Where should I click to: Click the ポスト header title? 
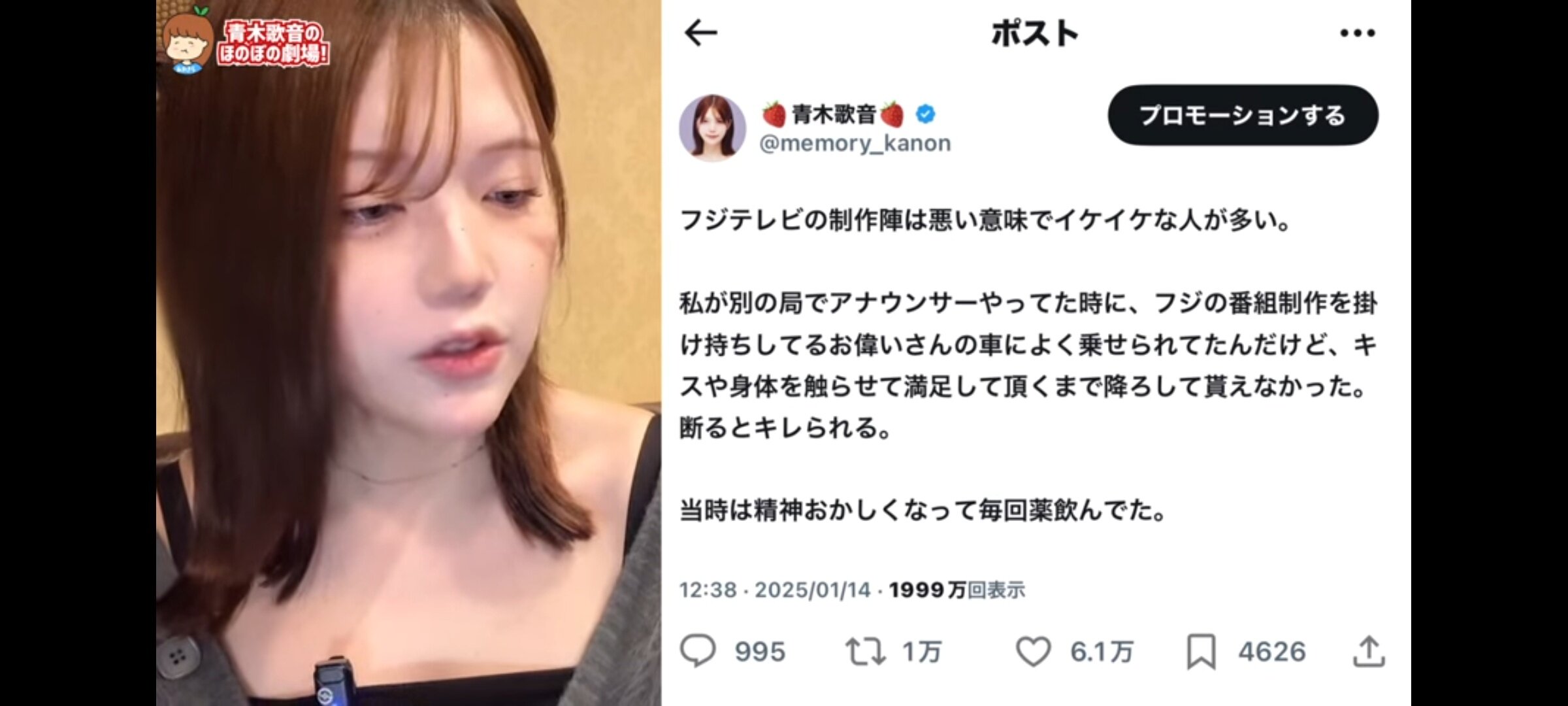point(1035,33)
